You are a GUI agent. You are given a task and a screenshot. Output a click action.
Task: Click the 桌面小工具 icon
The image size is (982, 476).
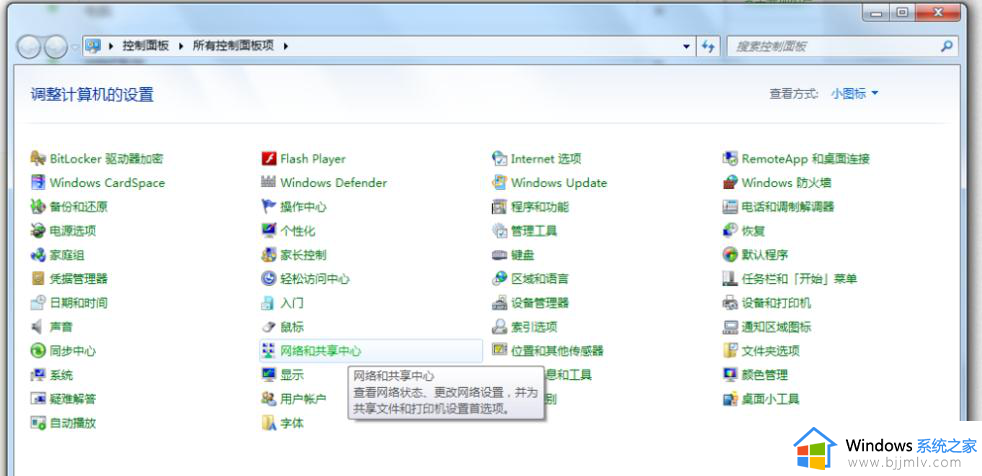731,398
